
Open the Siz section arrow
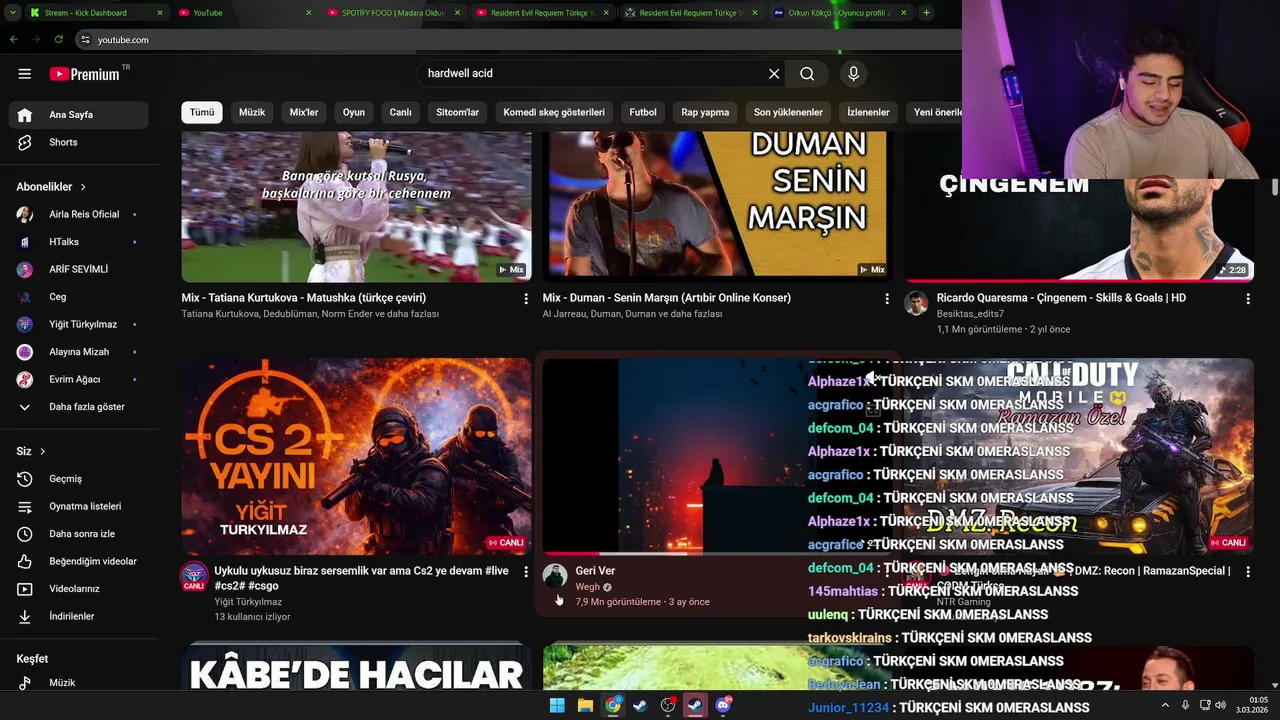(42, 451)
